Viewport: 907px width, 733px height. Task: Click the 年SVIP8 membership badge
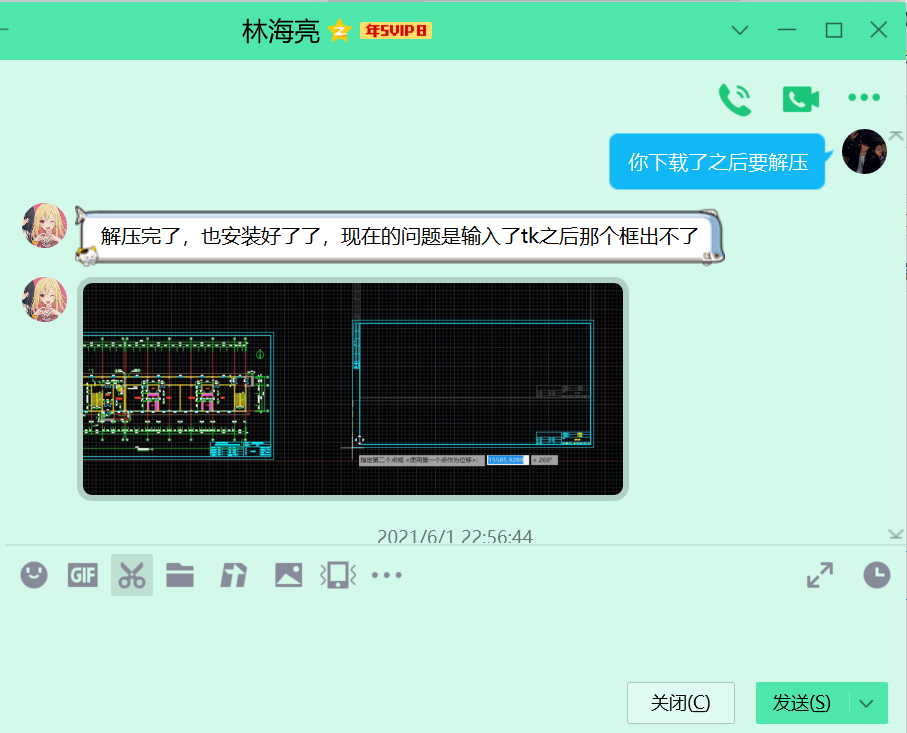(x=395, y=31)
